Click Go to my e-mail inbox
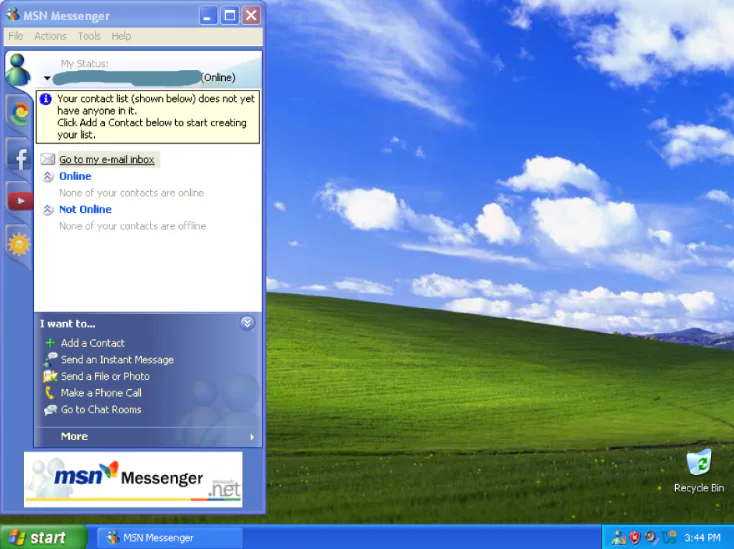Image resolution: width=734 pixels, height=549 pixels. 107,160
